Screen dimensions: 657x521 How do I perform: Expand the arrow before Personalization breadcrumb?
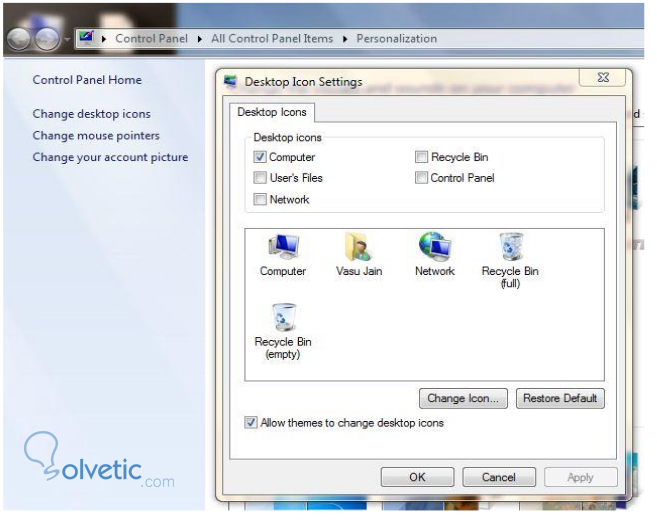point(345,39)
